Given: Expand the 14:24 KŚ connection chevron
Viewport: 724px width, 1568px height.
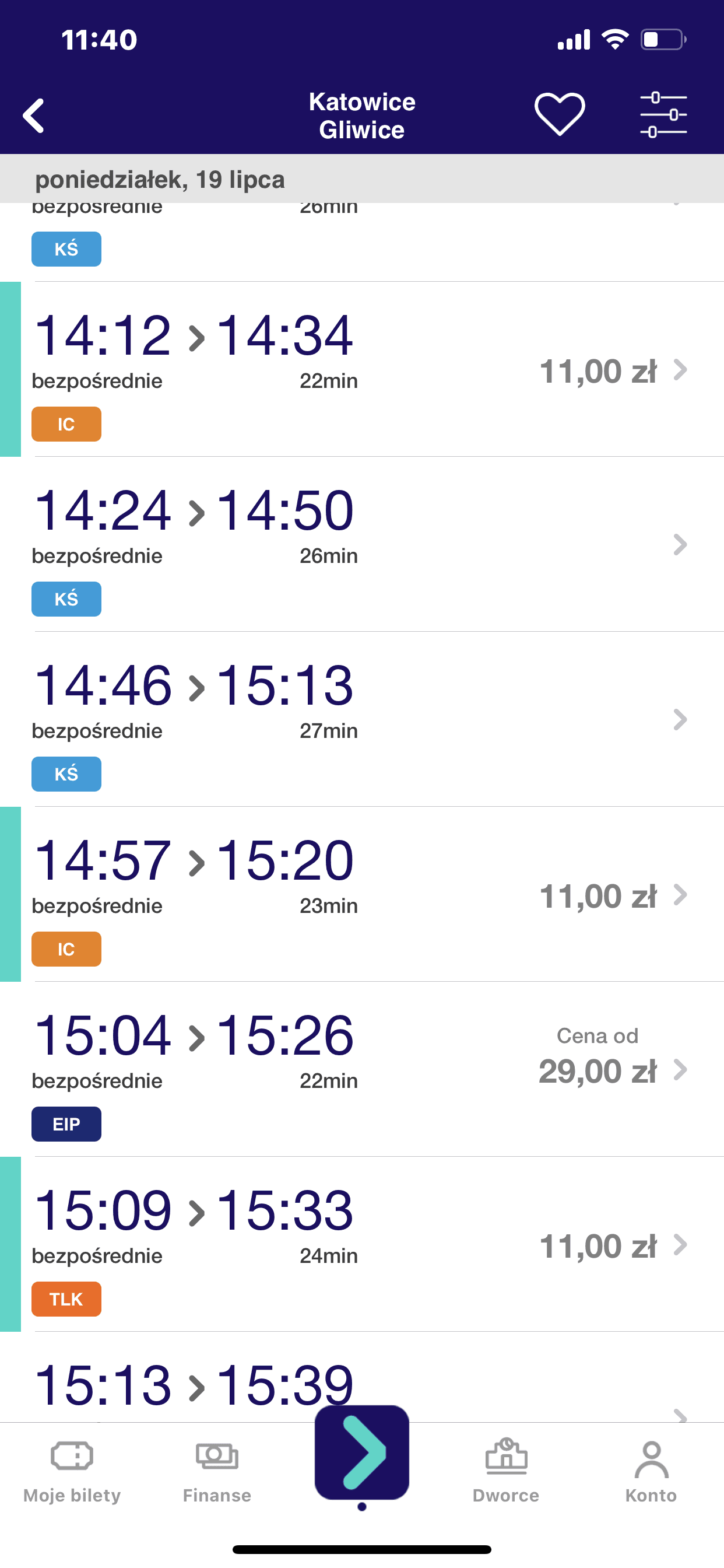Looking at the screenshot, I should click(x=680, y=545).
